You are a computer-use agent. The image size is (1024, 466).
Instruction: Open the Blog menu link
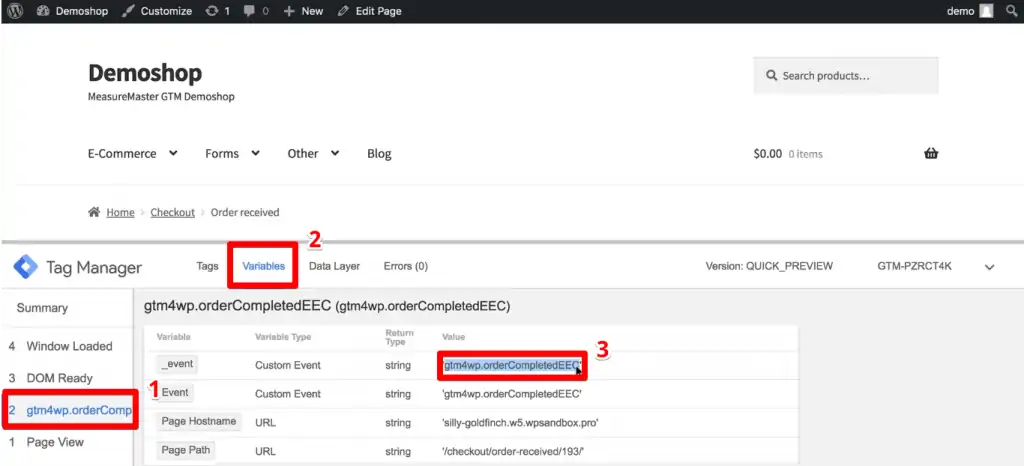point(379,154)
